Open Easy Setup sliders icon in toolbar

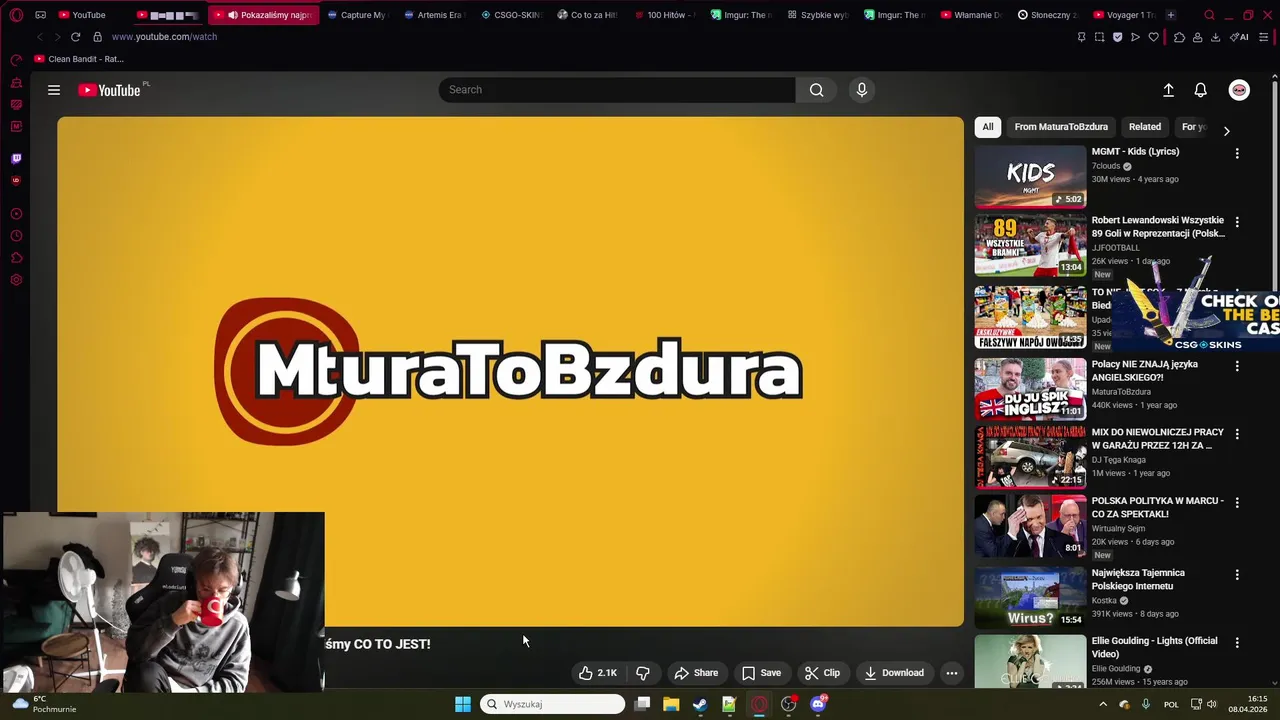click(x=1264, y=37)
